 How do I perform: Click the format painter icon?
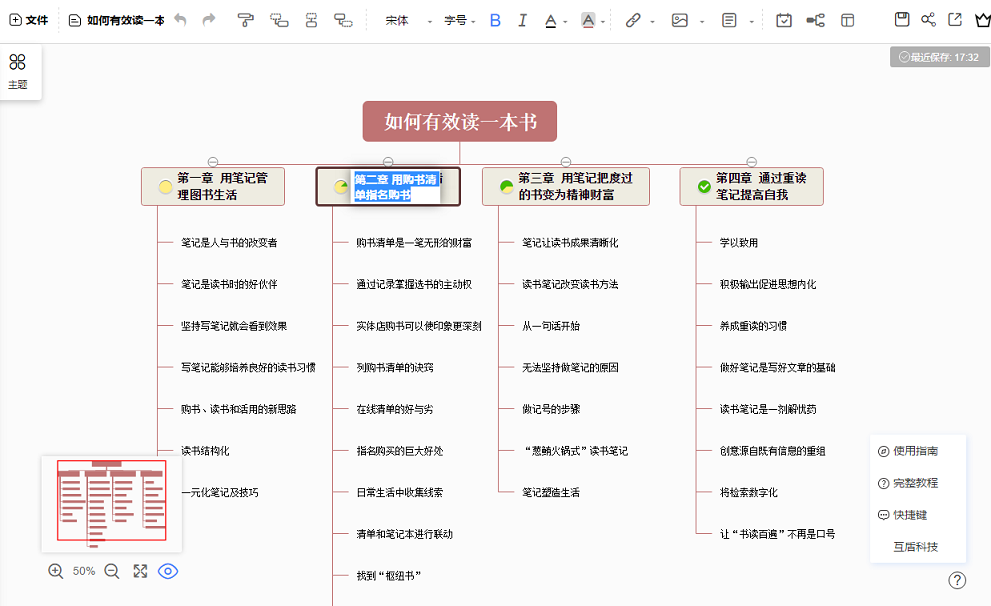pos(246,20)
